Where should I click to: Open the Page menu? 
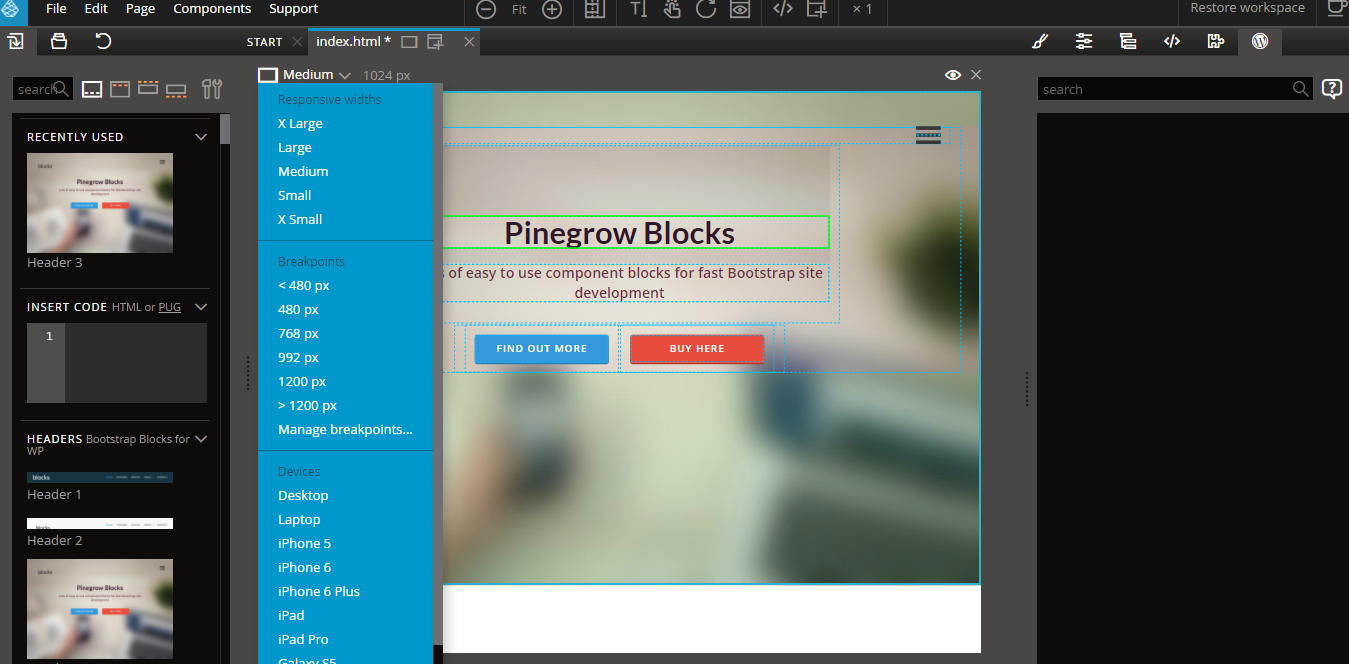point(140,9)
